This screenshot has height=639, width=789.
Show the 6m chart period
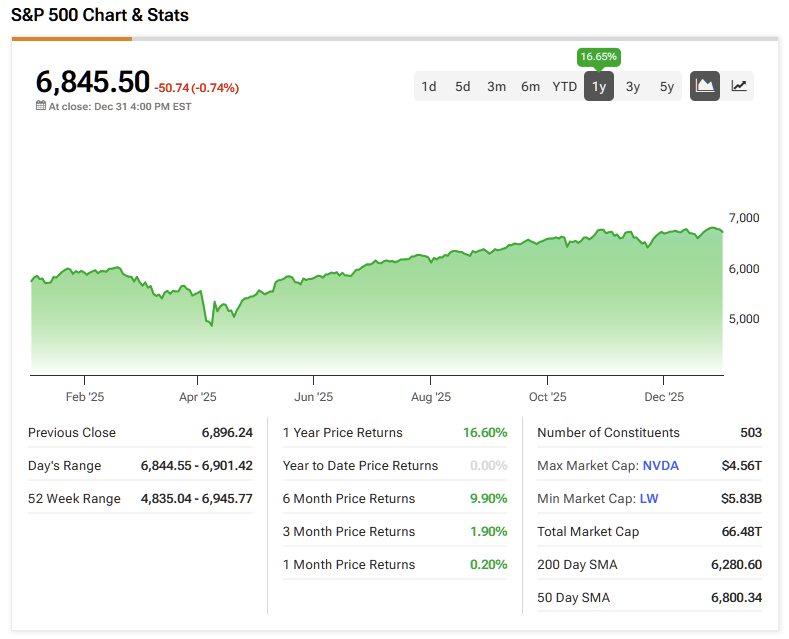pyautogui.click(x=531, y=86)
